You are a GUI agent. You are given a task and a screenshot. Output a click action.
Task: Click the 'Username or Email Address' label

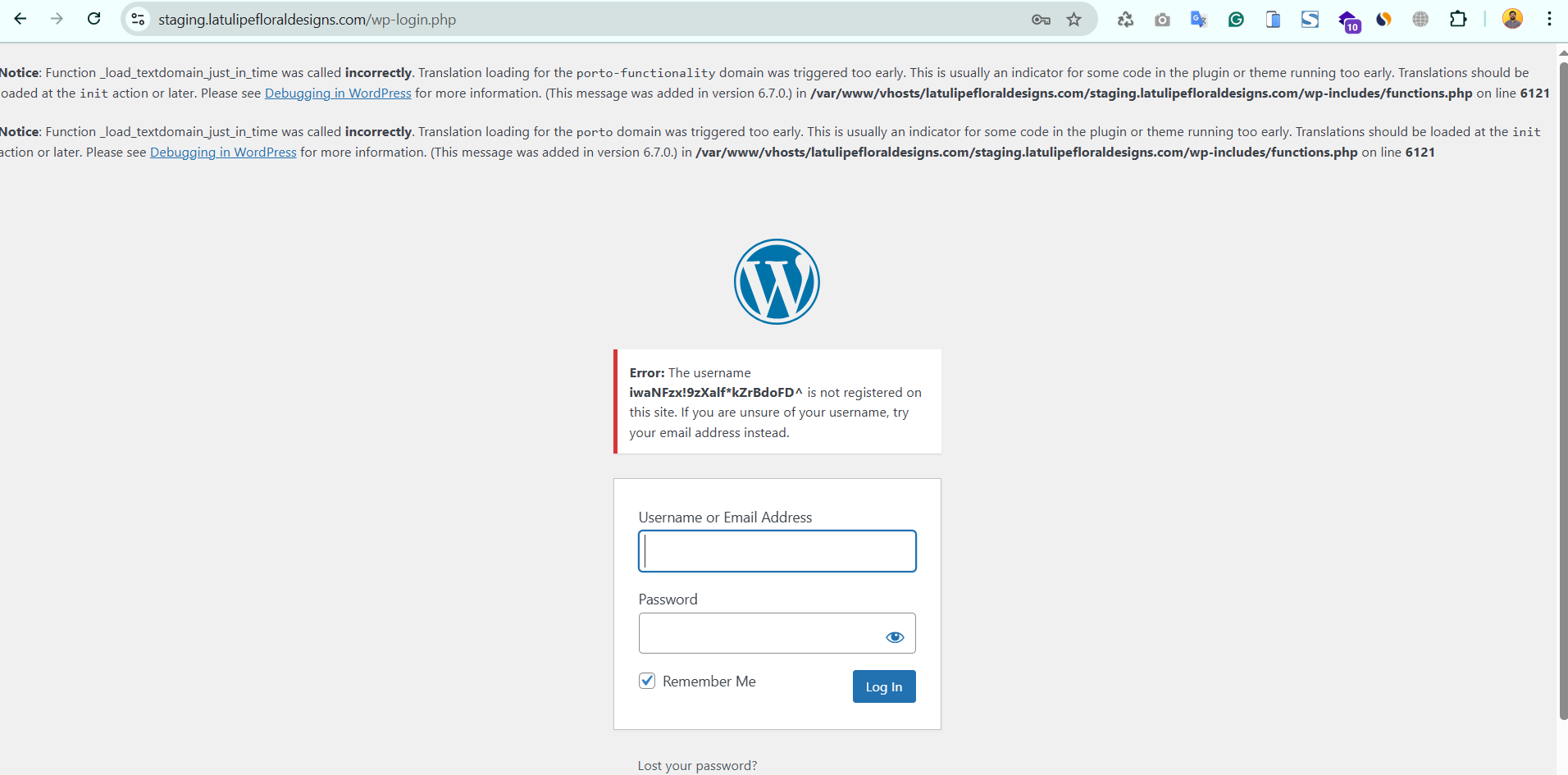pyautogui.click(x=726, y=517)
